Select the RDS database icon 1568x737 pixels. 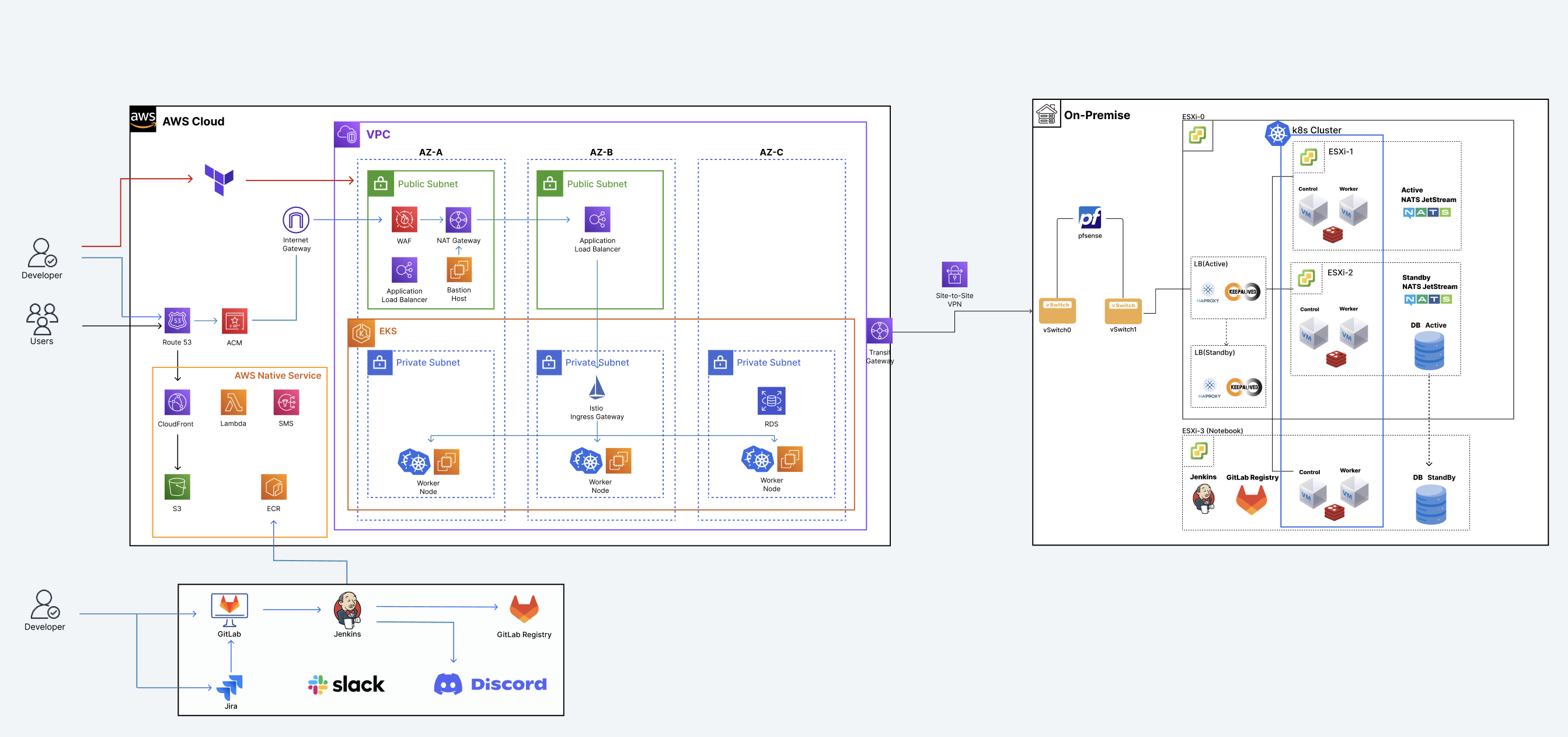click(x=771, y=401)
